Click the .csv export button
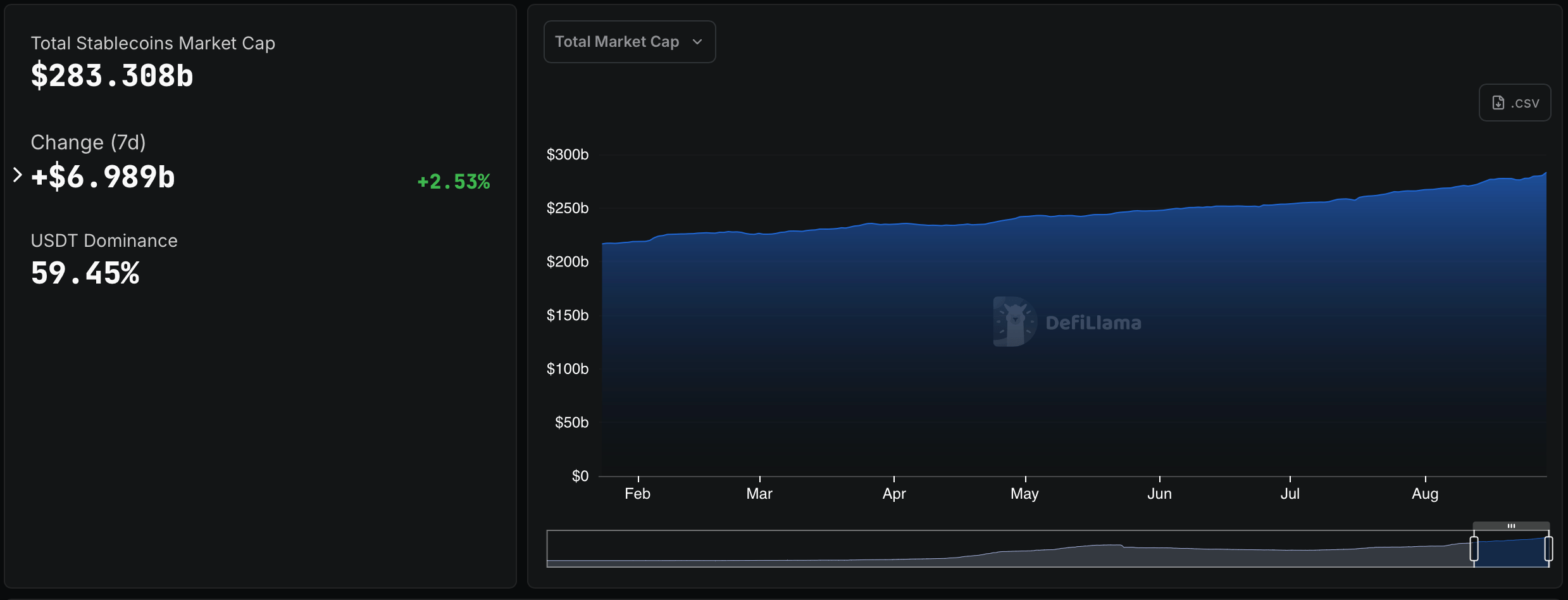Screen dimensions: 1568x600 click(1514, 102)
